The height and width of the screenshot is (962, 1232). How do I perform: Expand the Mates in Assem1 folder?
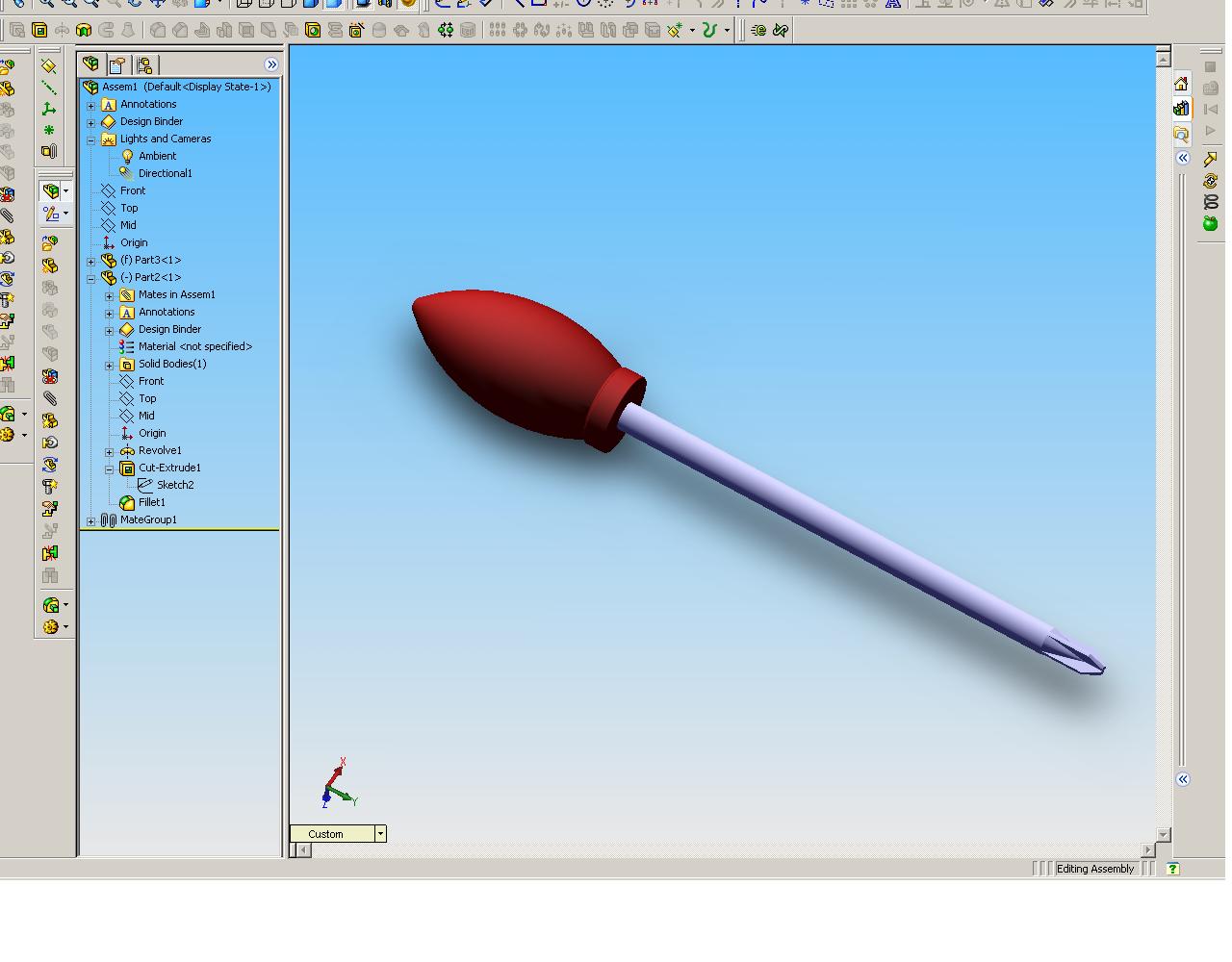(110, 295)
